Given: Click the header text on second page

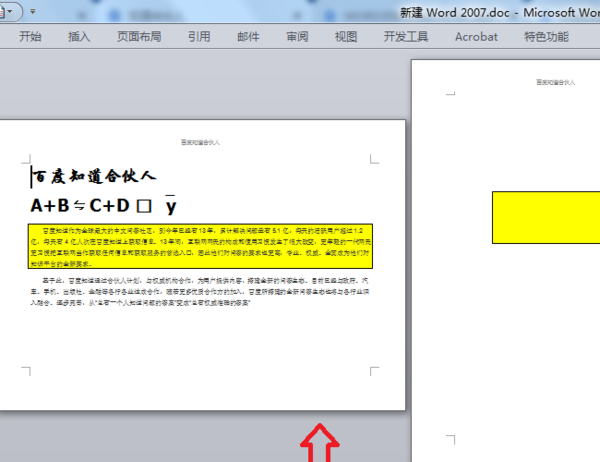Looking at the screenshot, I should (x=556, y=82).
